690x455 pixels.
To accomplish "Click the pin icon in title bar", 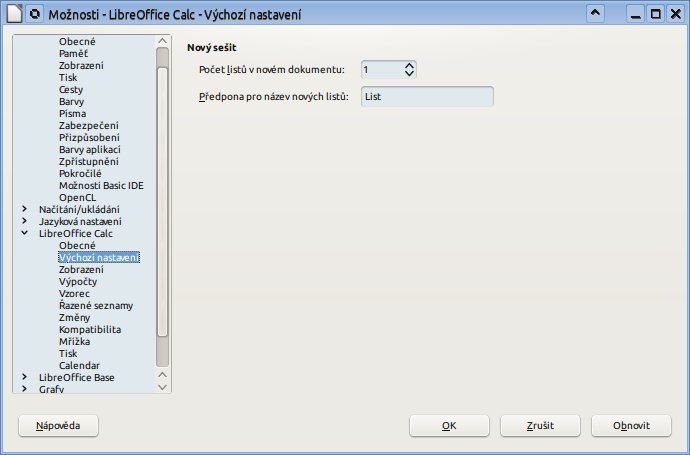I will (34, 14).
